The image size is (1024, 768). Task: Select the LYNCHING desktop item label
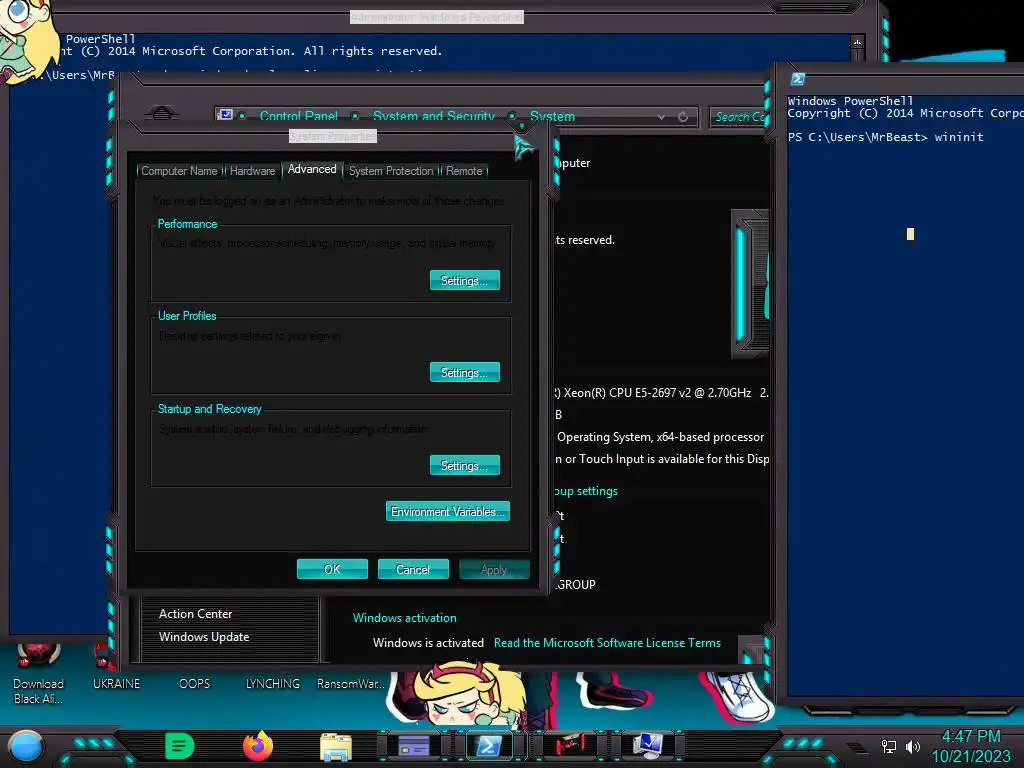pos(272,684)
